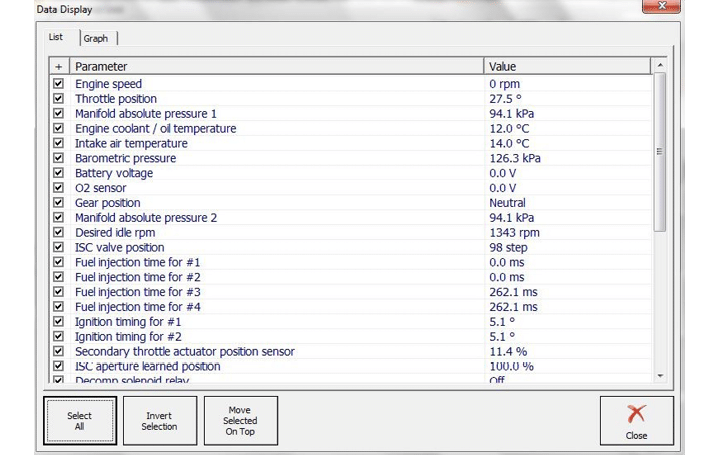Image resolution: width=719 pixels, height=455 pixels.
Task: Disable the O2 sensor checkbox
Action: click(58, 188)
